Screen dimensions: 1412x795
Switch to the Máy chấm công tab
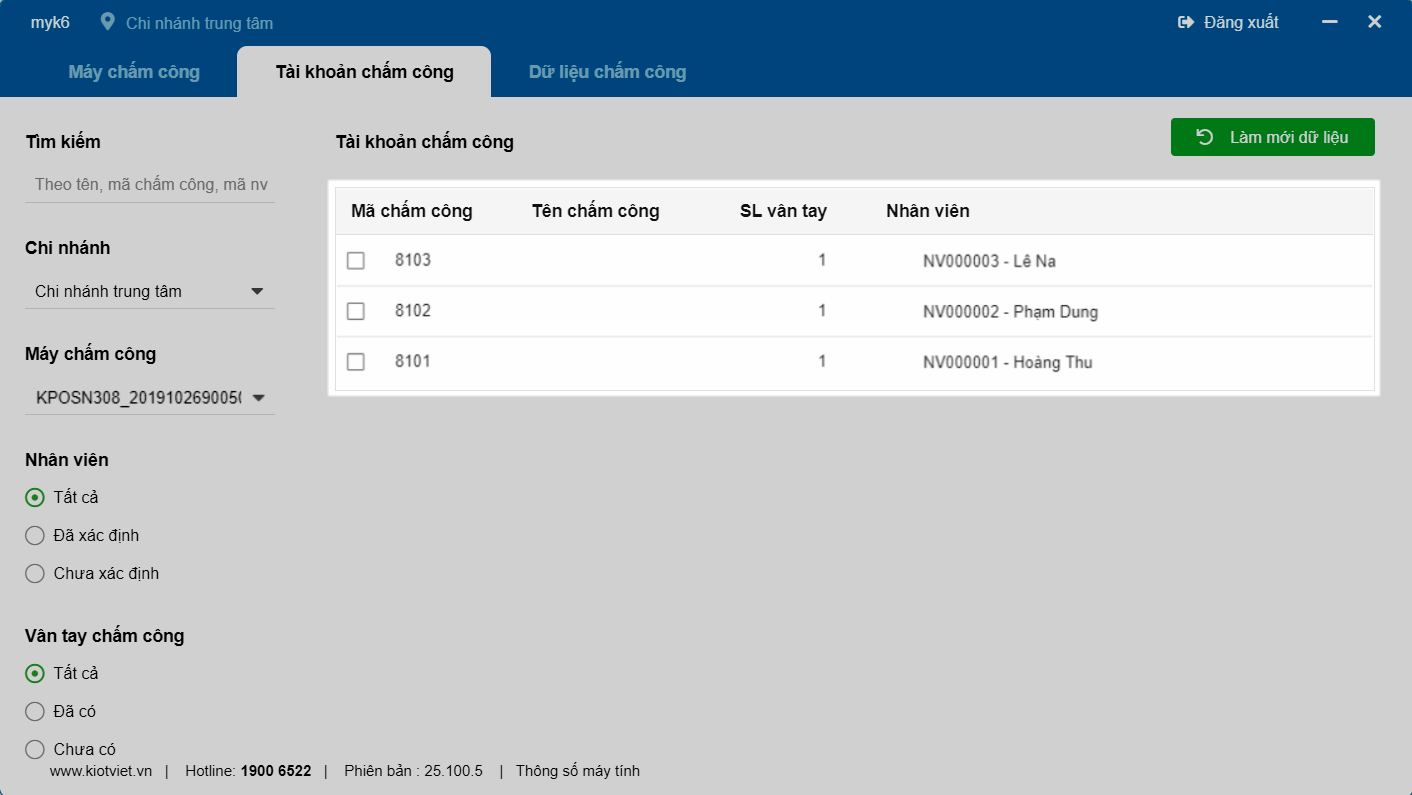(134, 72)
